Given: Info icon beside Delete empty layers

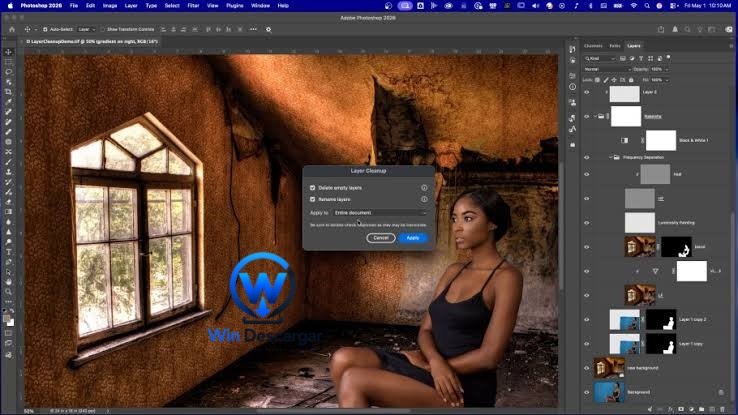Looking at the screenshot, I should 424,188.
